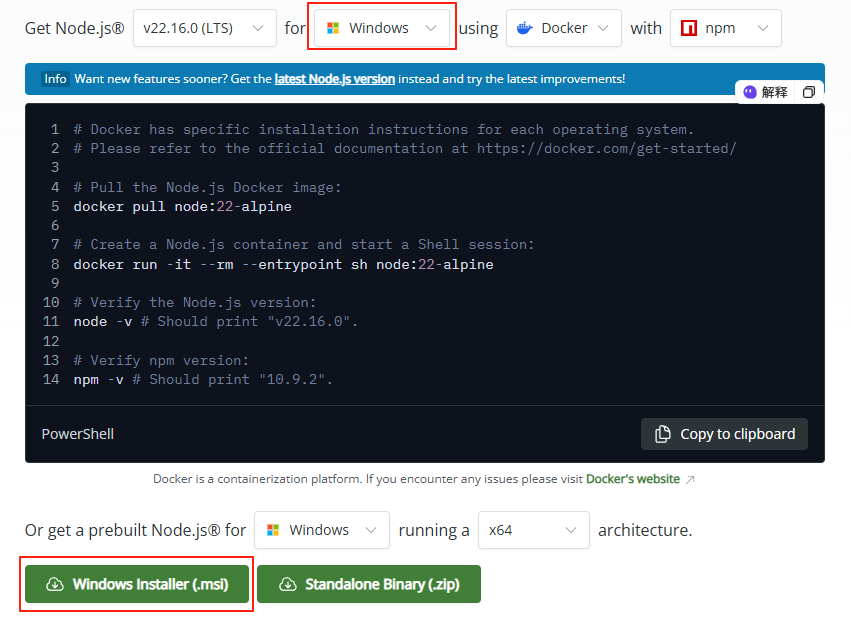Click the docker.com/get-started URL comment line

[405, 148]
